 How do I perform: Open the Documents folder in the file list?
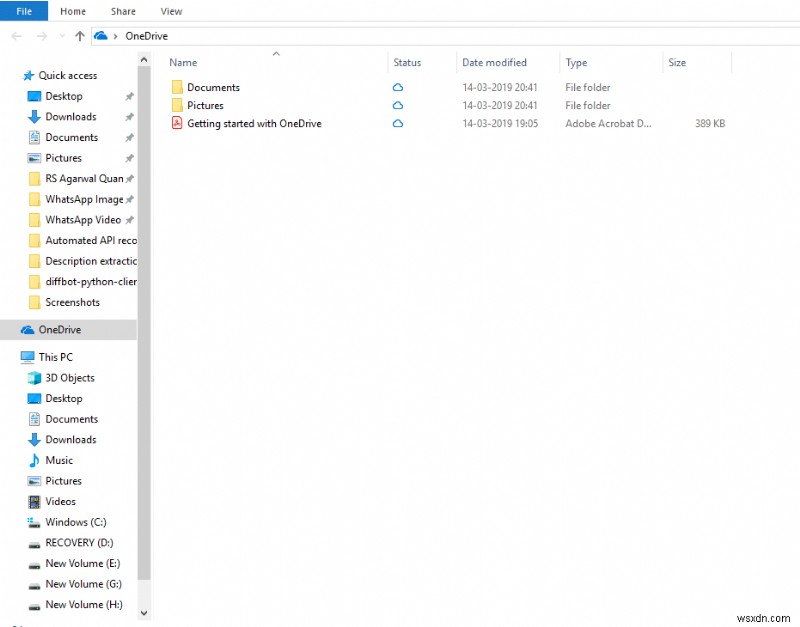point(214,87)
